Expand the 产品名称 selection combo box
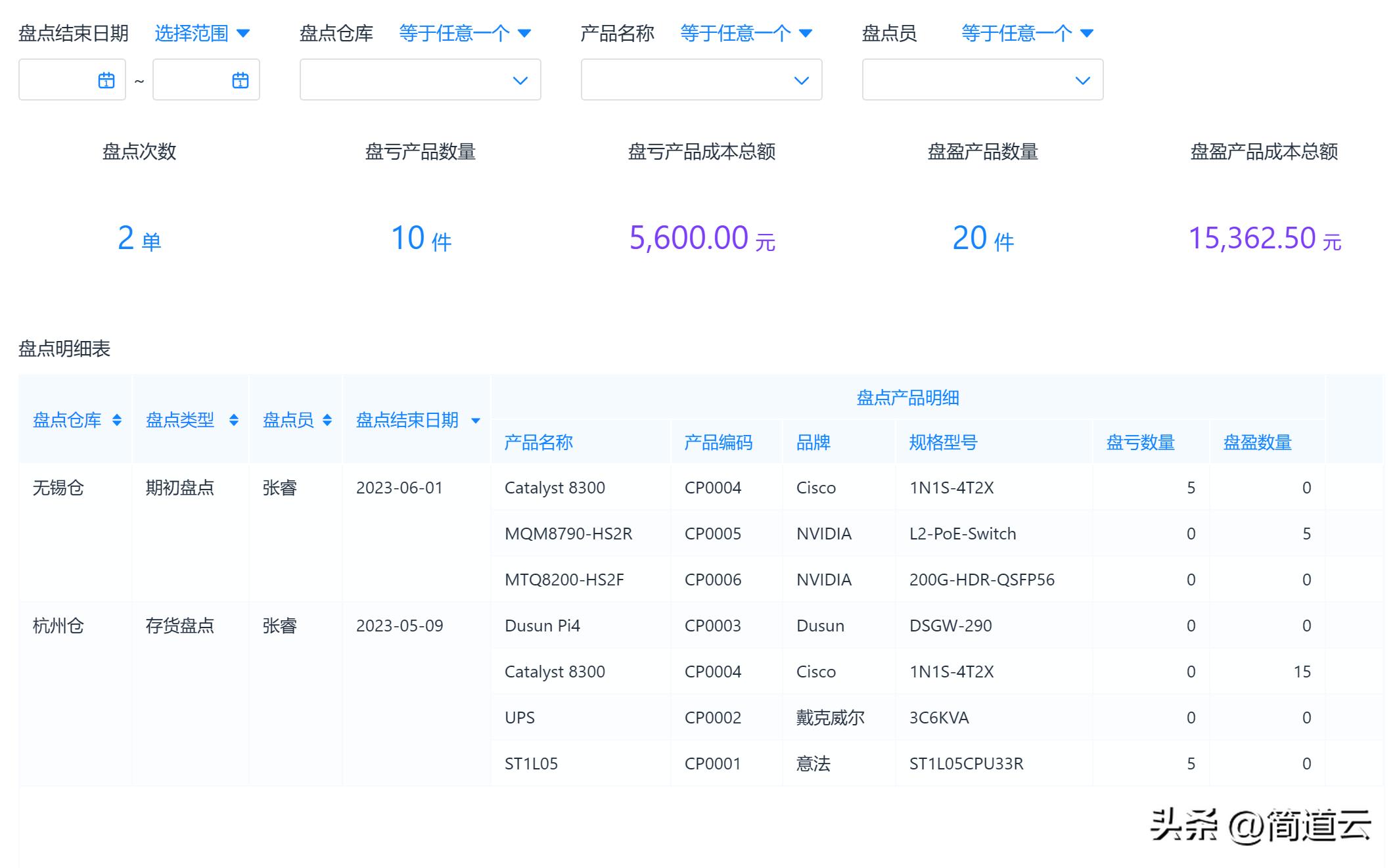Viewport: 1397px width, 868px height. pyautogui.click(x=702, y=80)
